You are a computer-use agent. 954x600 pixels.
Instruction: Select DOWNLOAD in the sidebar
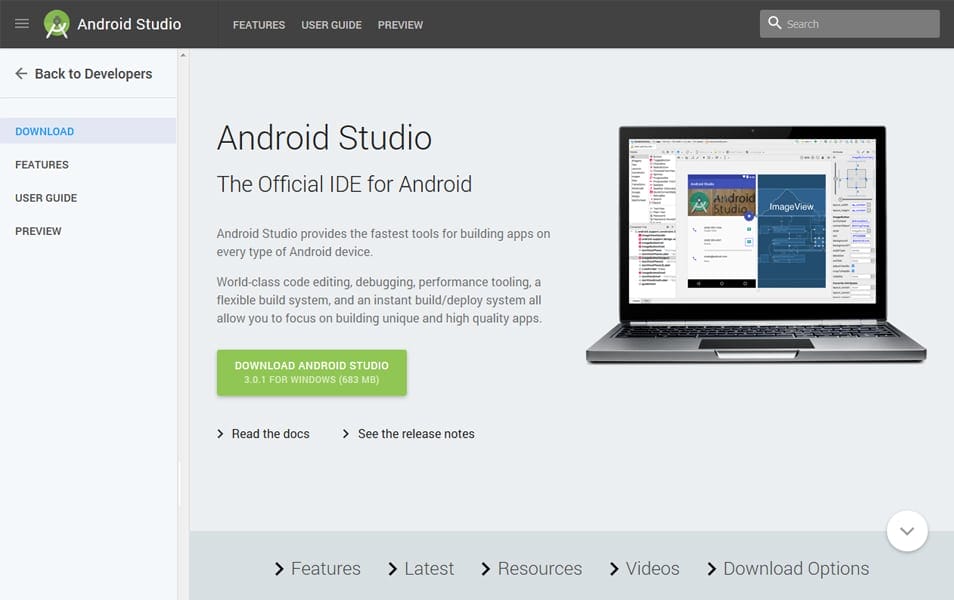coord(44,131)
